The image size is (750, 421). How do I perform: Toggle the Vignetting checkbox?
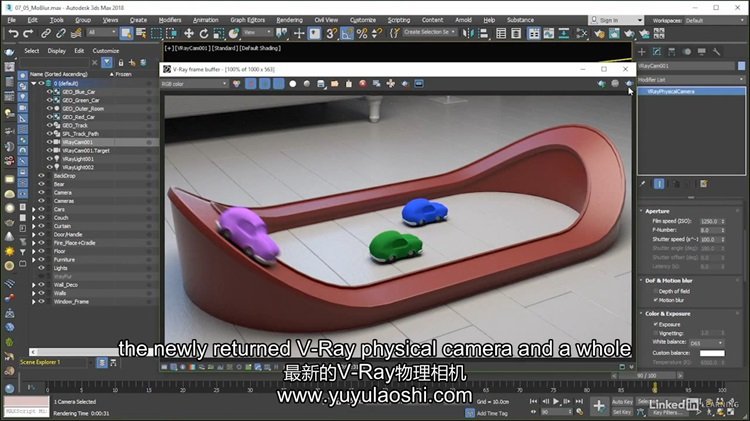tap(655, 333)
